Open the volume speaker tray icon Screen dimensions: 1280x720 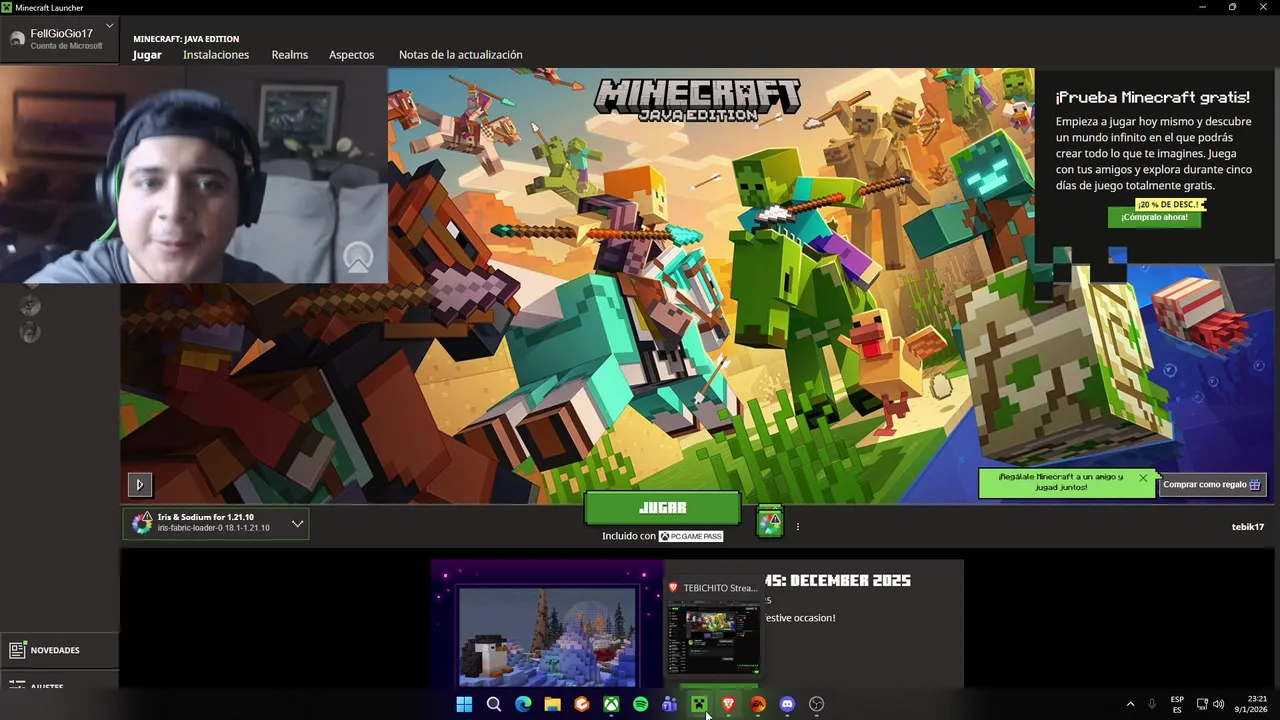coord(1218,704)
